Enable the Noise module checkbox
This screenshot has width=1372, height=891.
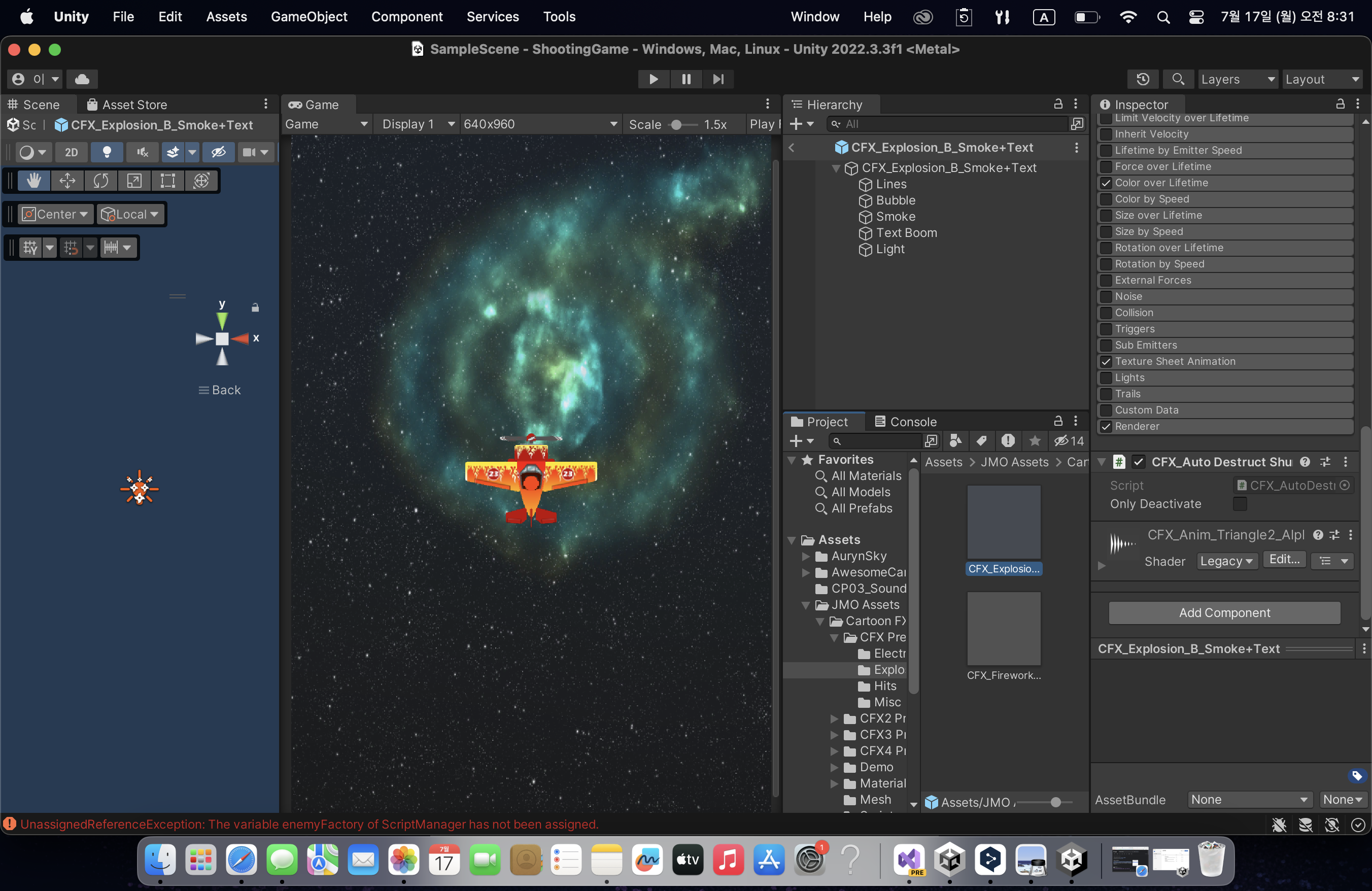1106,297
